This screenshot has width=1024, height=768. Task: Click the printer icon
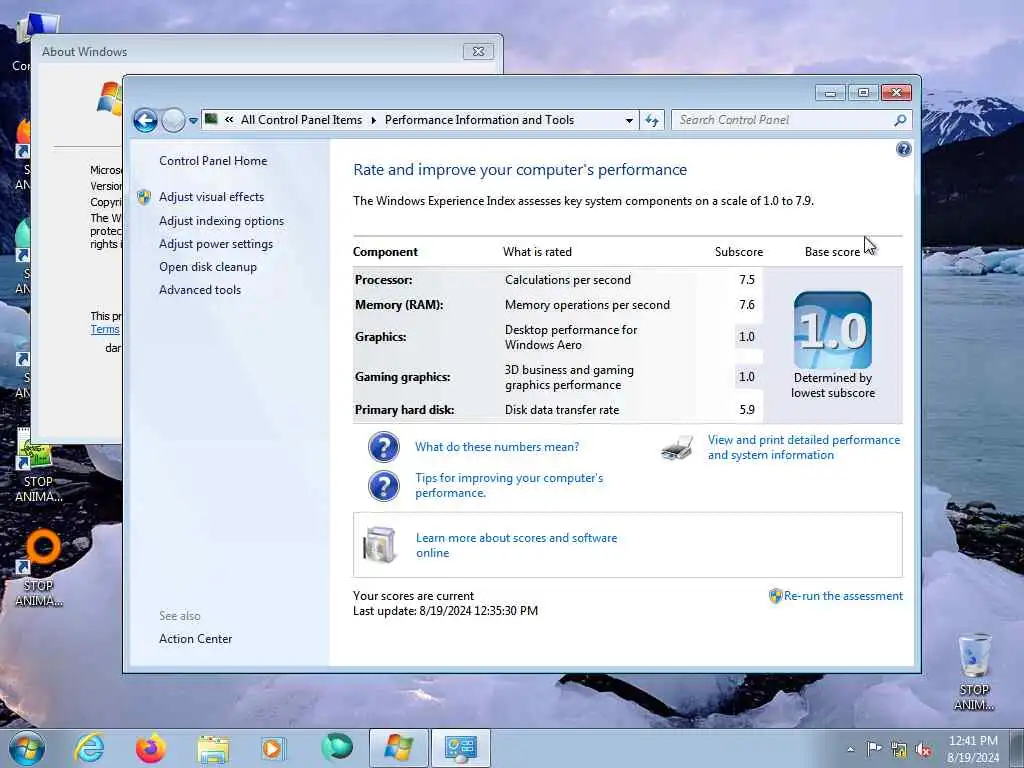(677, 448)
